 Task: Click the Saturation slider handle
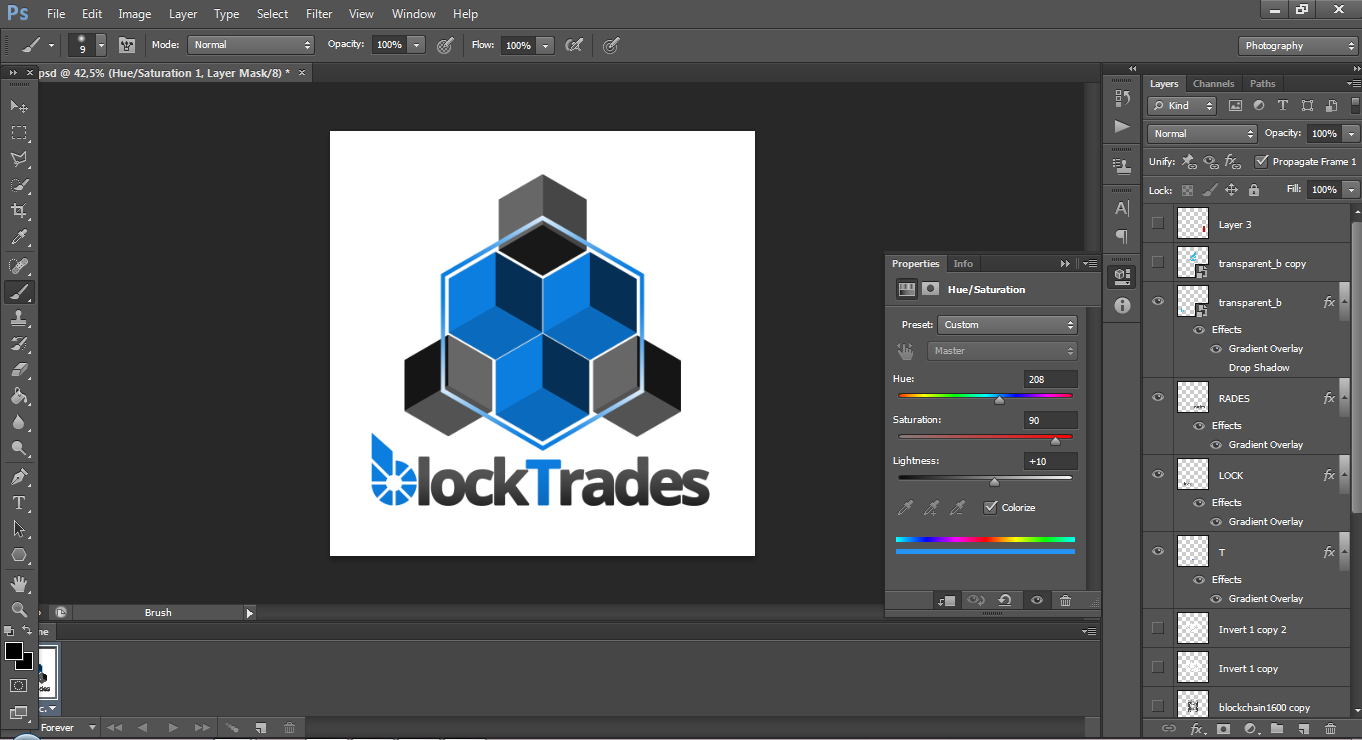[x=1055, y=441]
